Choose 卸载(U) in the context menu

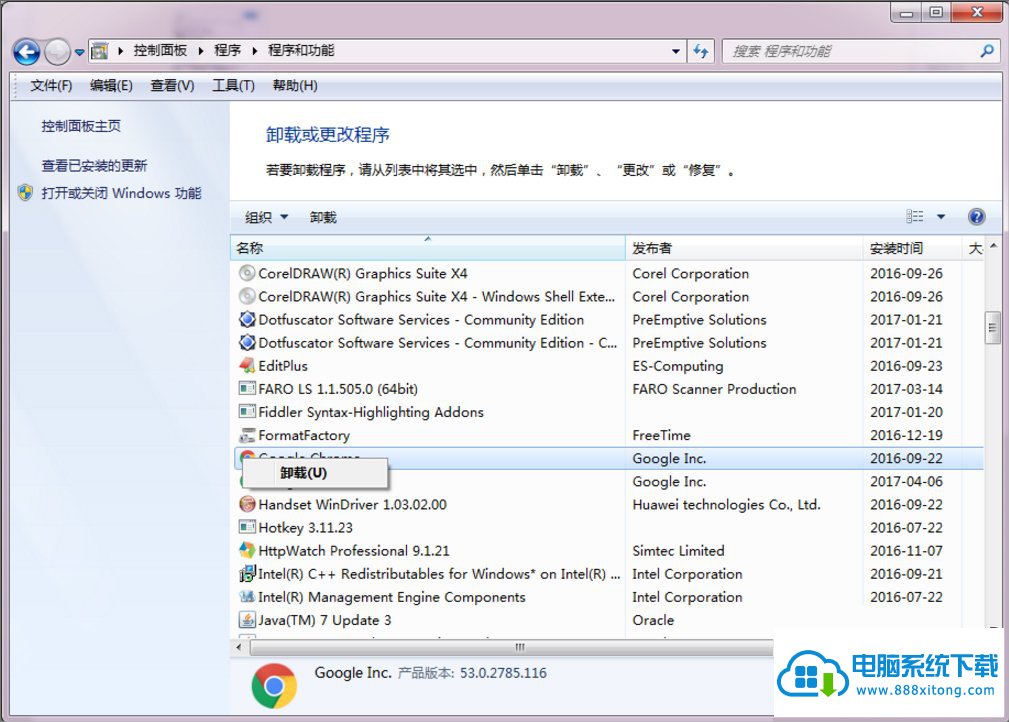pyautogui.click(x=315, y=473)
